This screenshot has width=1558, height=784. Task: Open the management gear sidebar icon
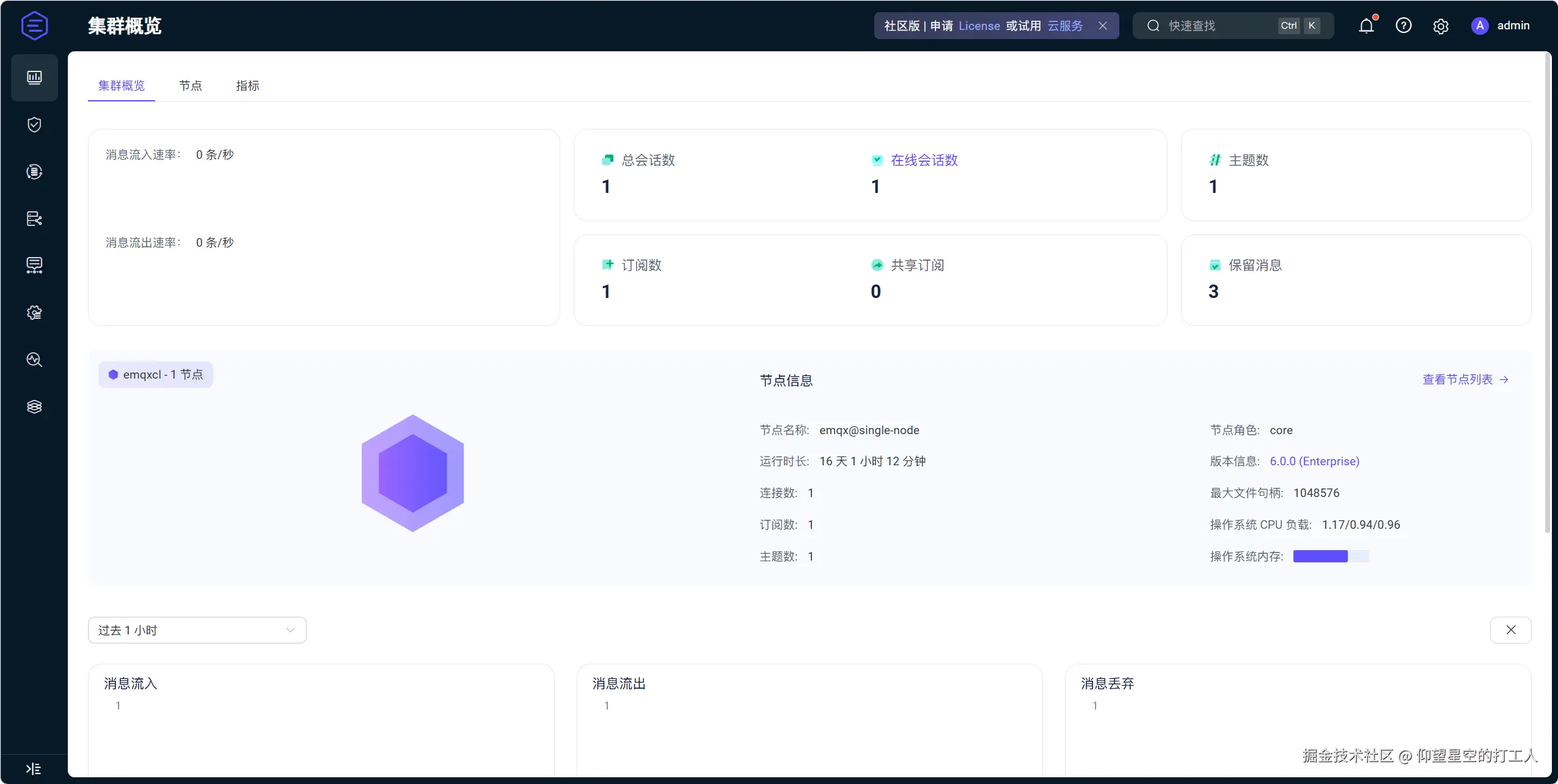point(34,313)
